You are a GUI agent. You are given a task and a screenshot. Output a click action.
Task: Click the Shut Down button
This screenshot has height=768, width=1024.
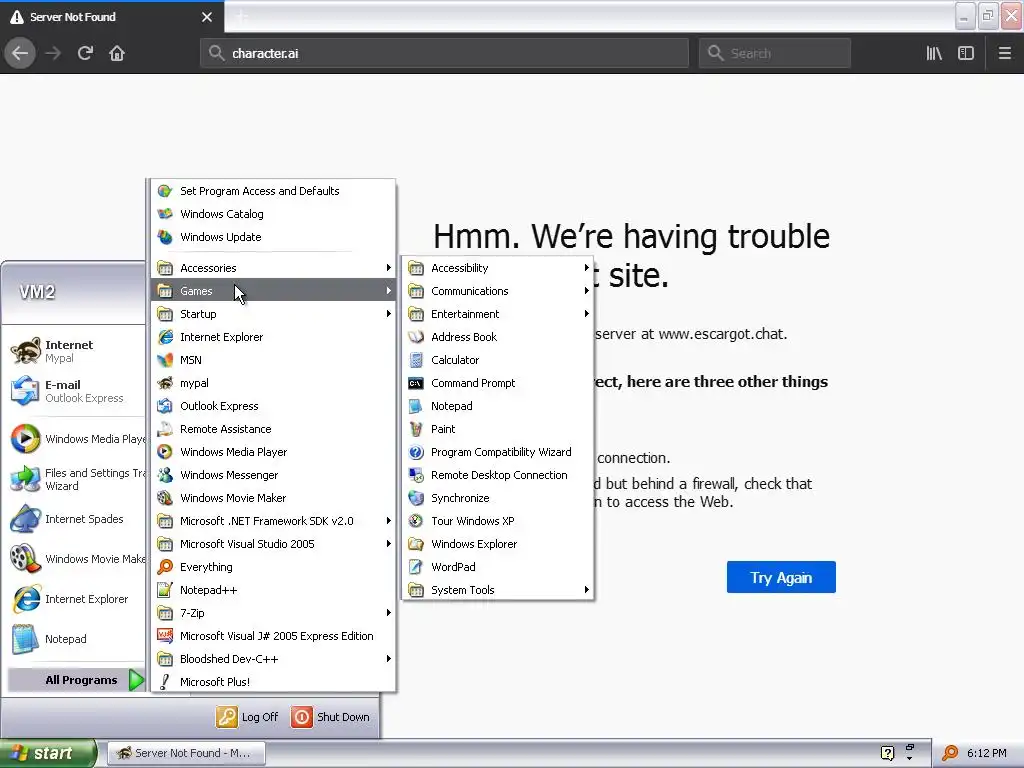point(331,717)
